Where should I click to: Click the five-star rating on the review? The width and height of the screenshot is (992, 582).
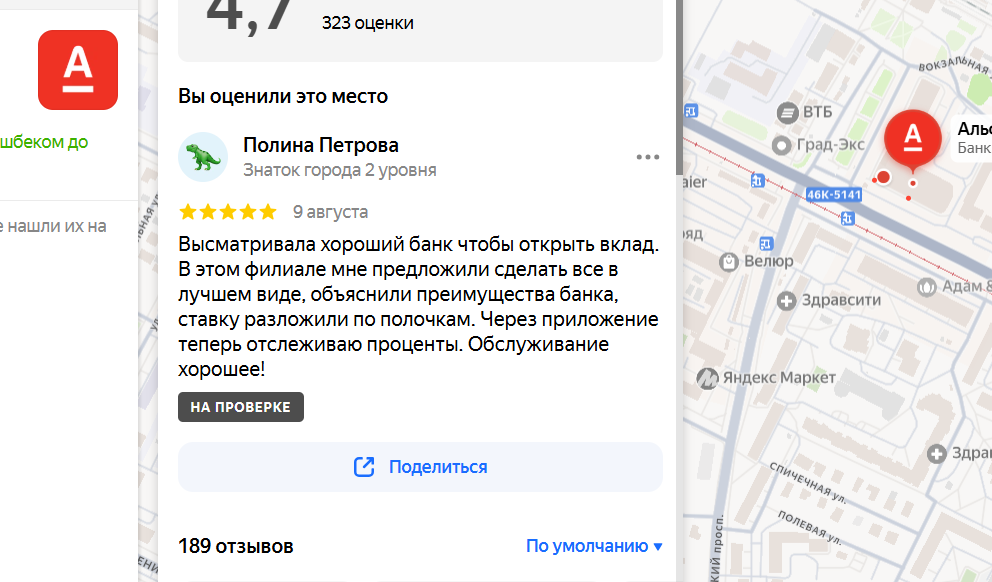click(x=228, y=211)
